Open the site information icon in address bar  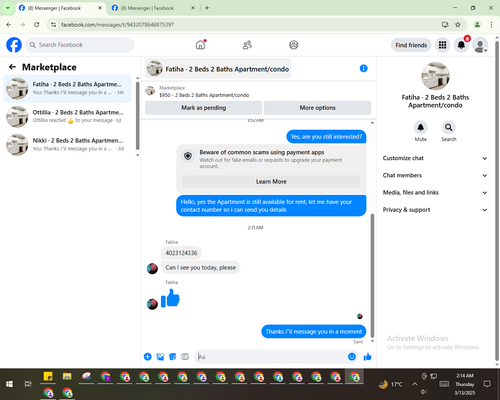click(x=53, y=25)
